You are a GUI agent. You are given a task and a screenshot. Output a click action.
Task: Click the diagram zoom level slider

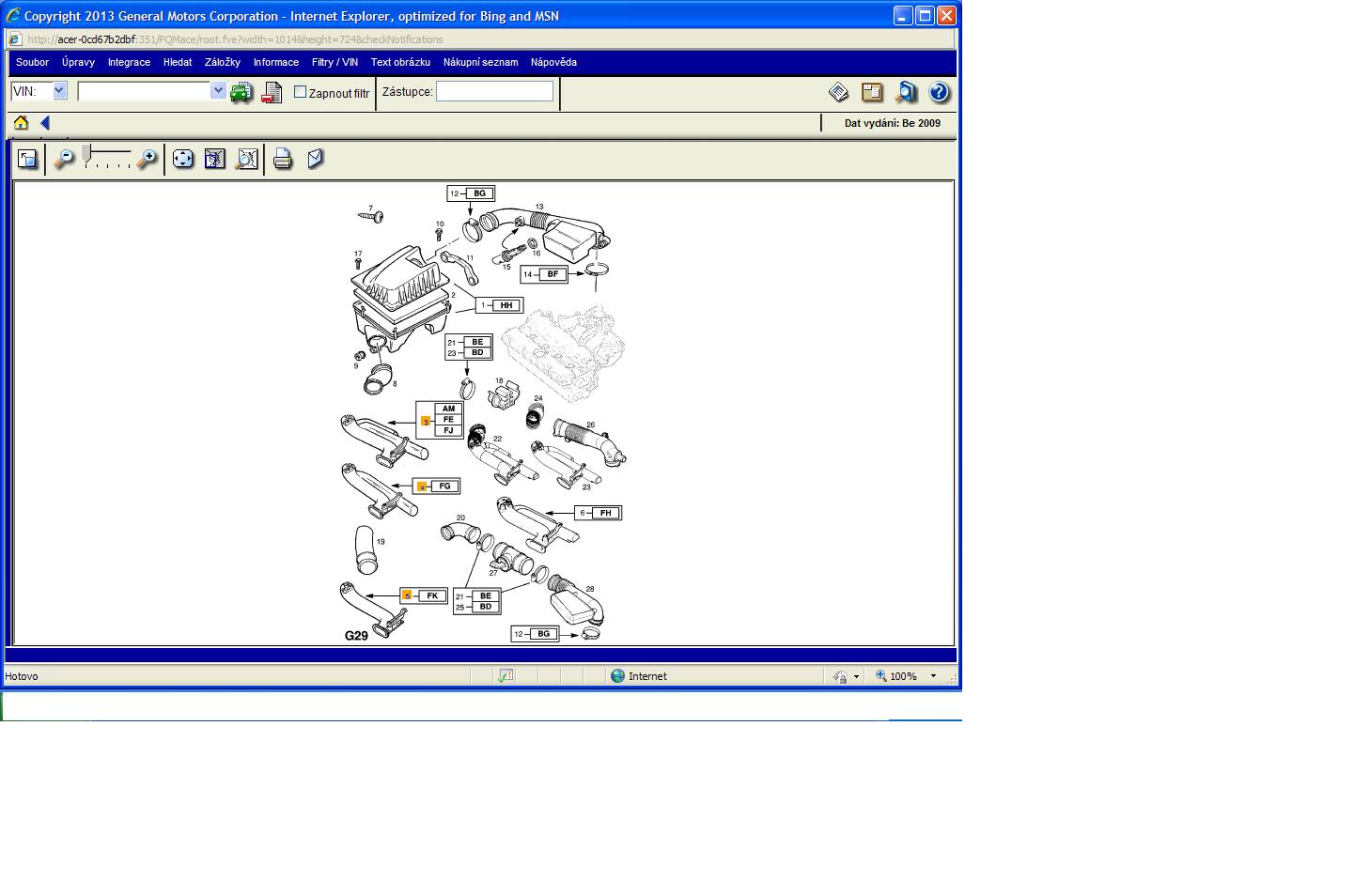(105, 158)
